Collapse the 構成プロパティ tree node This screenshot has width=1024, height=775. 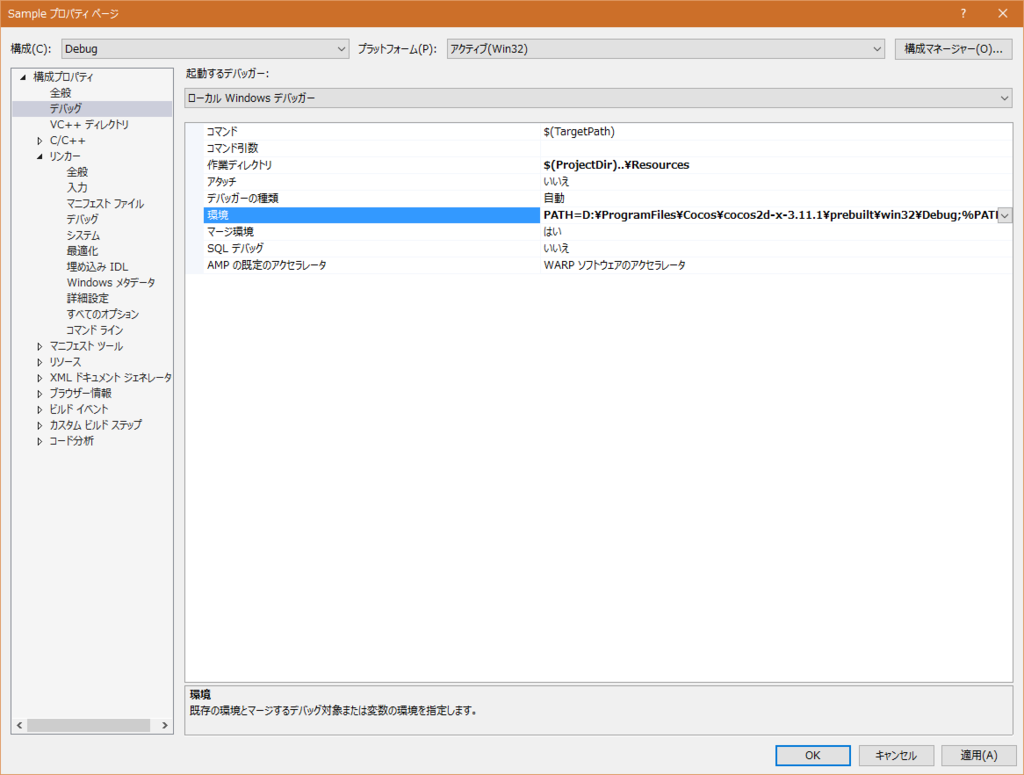(23, 77)
